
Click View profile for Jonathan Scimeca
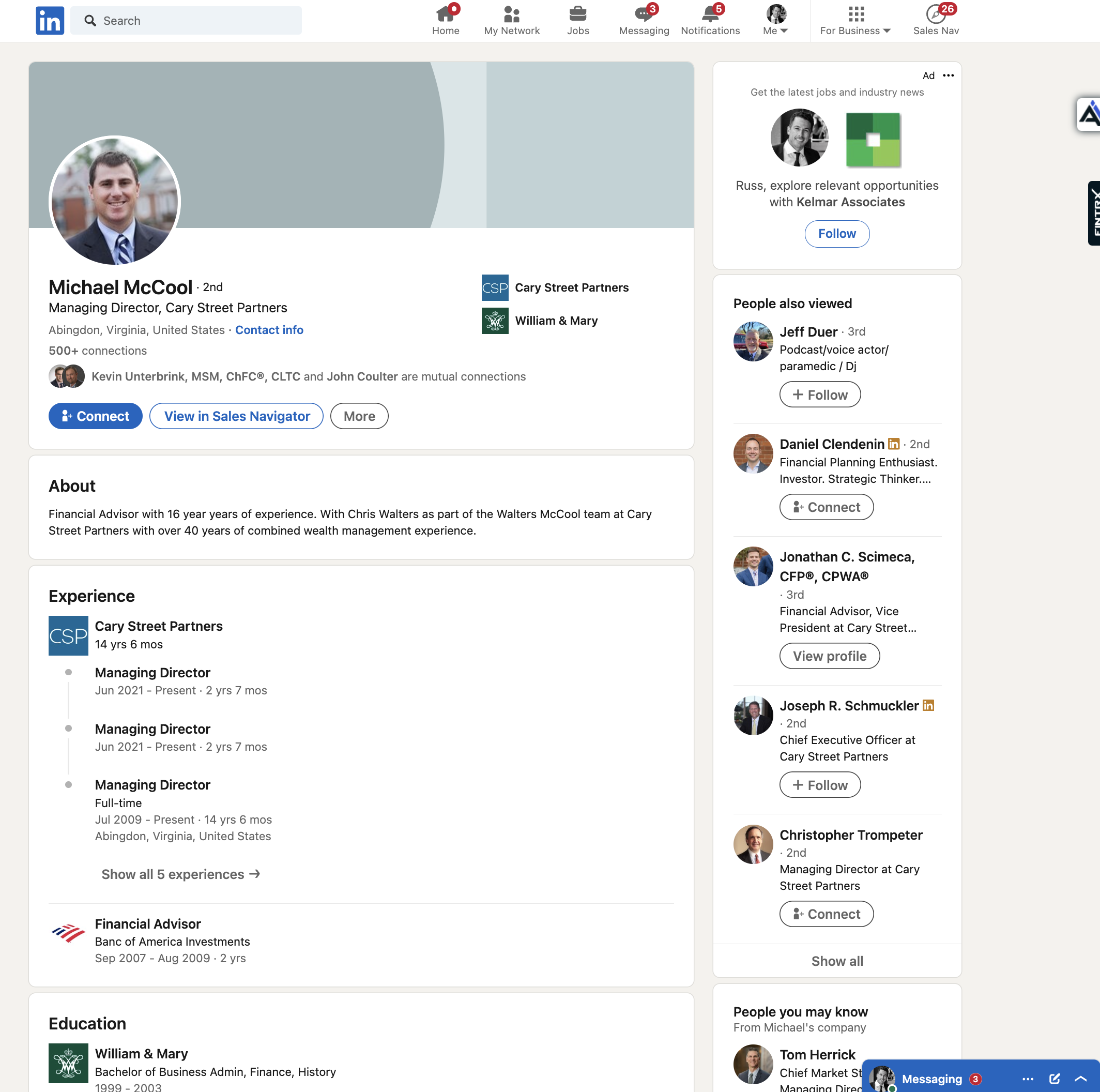coord(830,656)
